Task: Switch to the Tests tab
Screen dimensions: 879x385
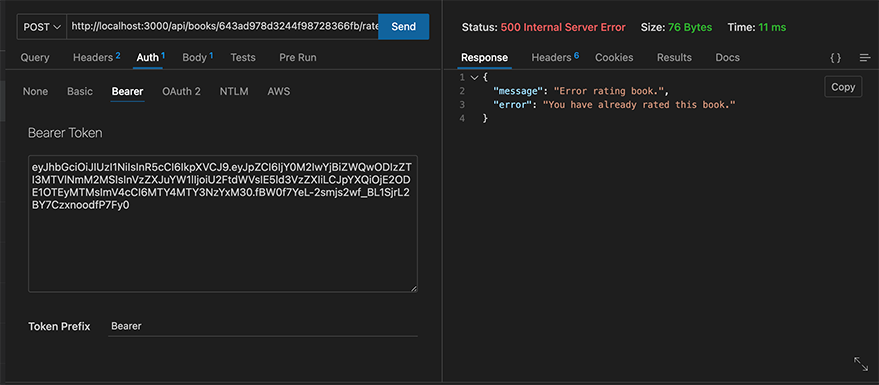Action: (x=243, y=57)
